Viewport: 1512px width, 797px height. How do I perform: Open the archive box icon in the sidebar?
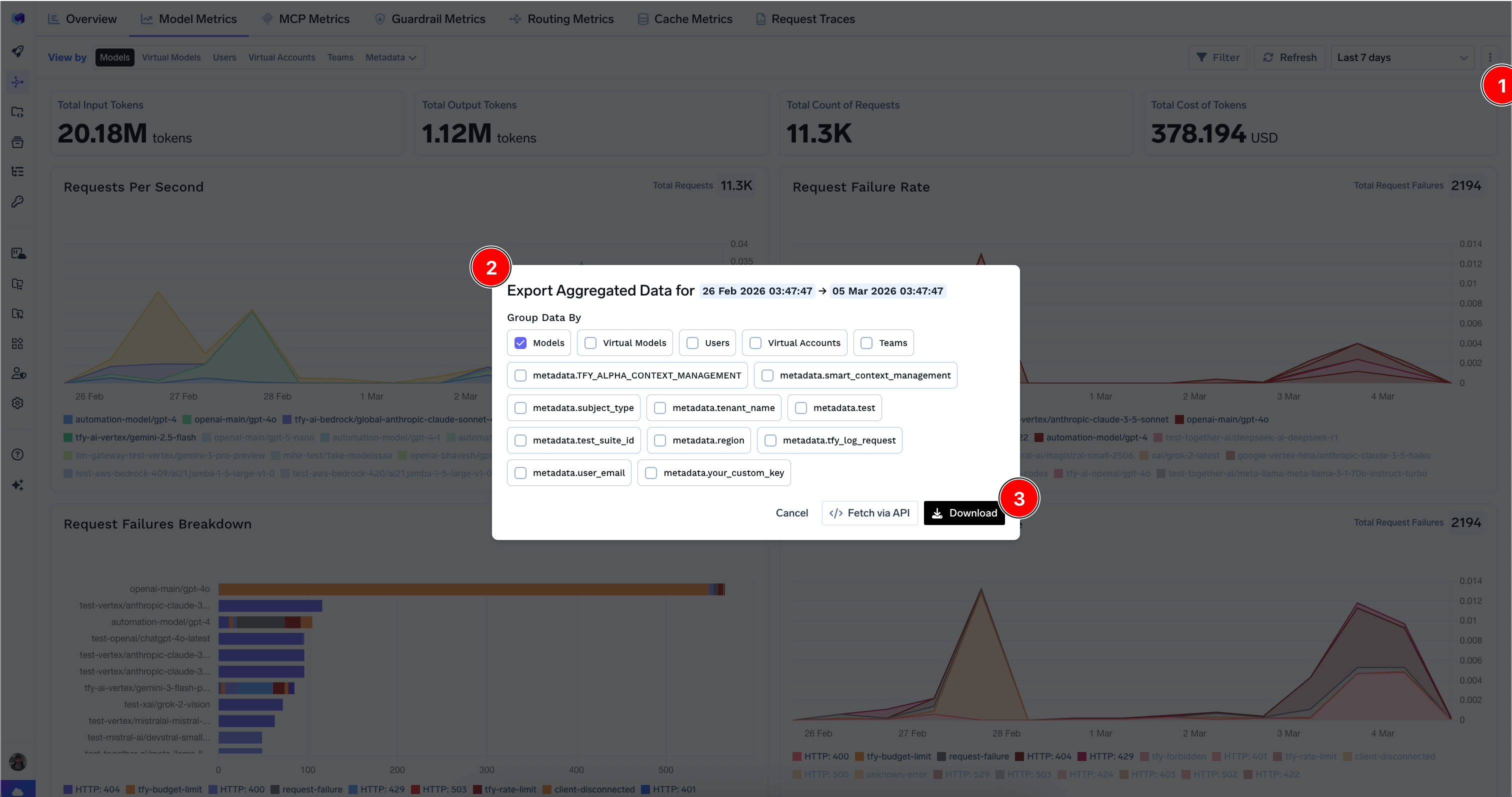(x=17, y=141)
